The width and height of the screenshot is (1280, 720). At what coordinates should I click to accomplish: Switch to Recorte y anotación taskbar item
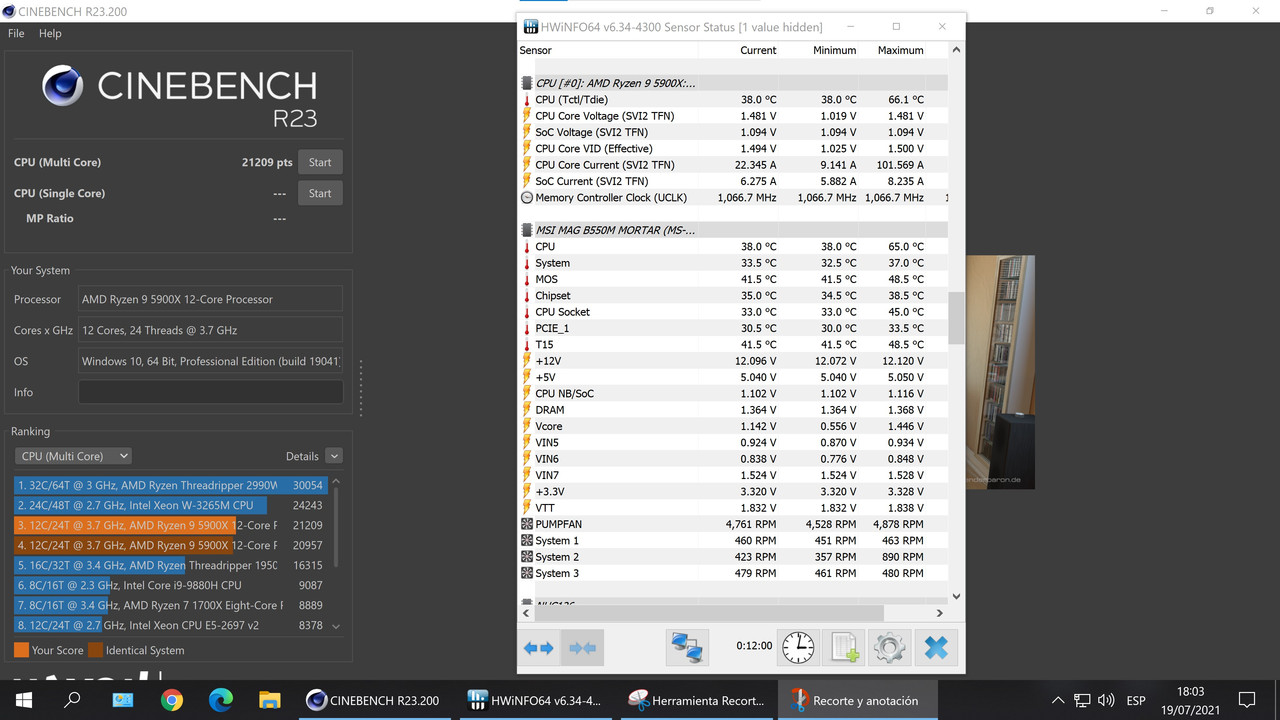pos(859,700)
